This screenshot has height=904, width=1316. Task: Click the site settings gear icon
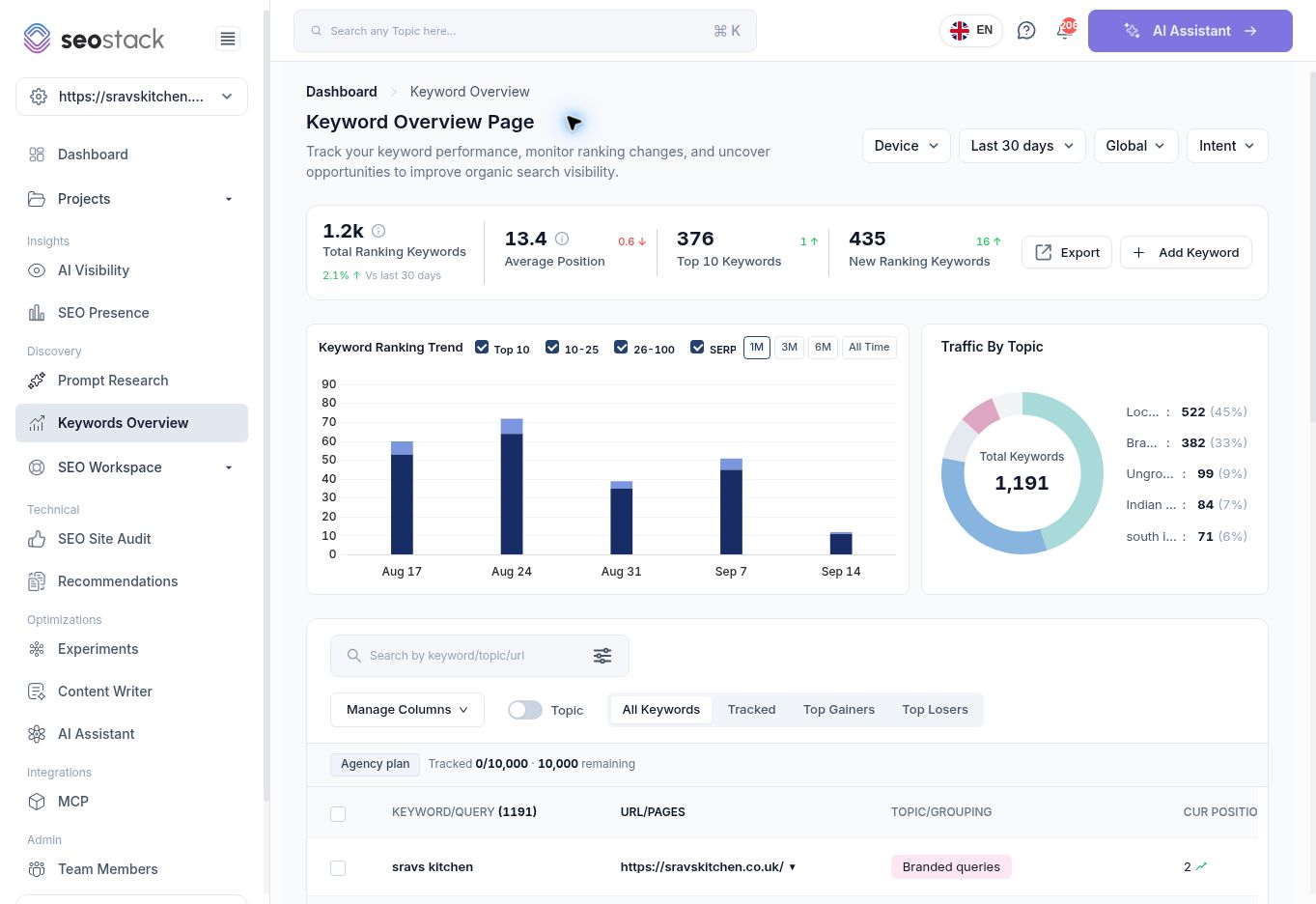pyautogui.click(x=39, y=97)
